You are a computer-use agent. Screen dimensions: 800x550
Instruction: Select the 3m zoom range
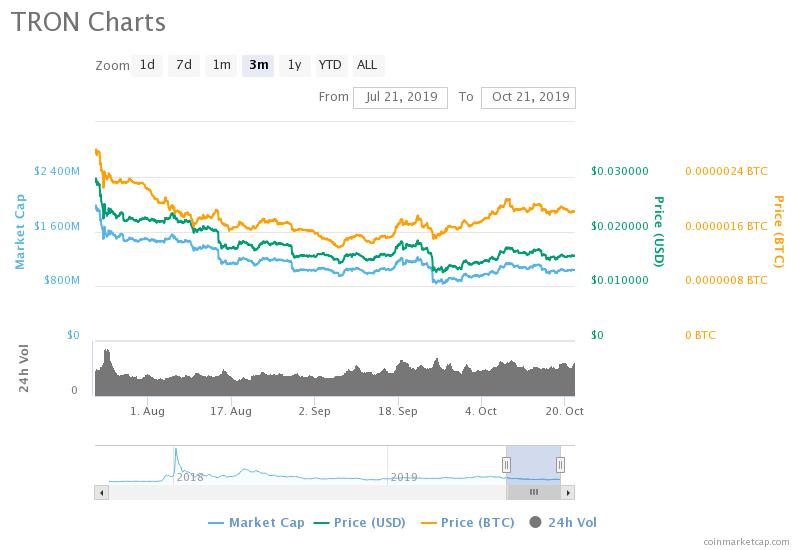point(258,65)
